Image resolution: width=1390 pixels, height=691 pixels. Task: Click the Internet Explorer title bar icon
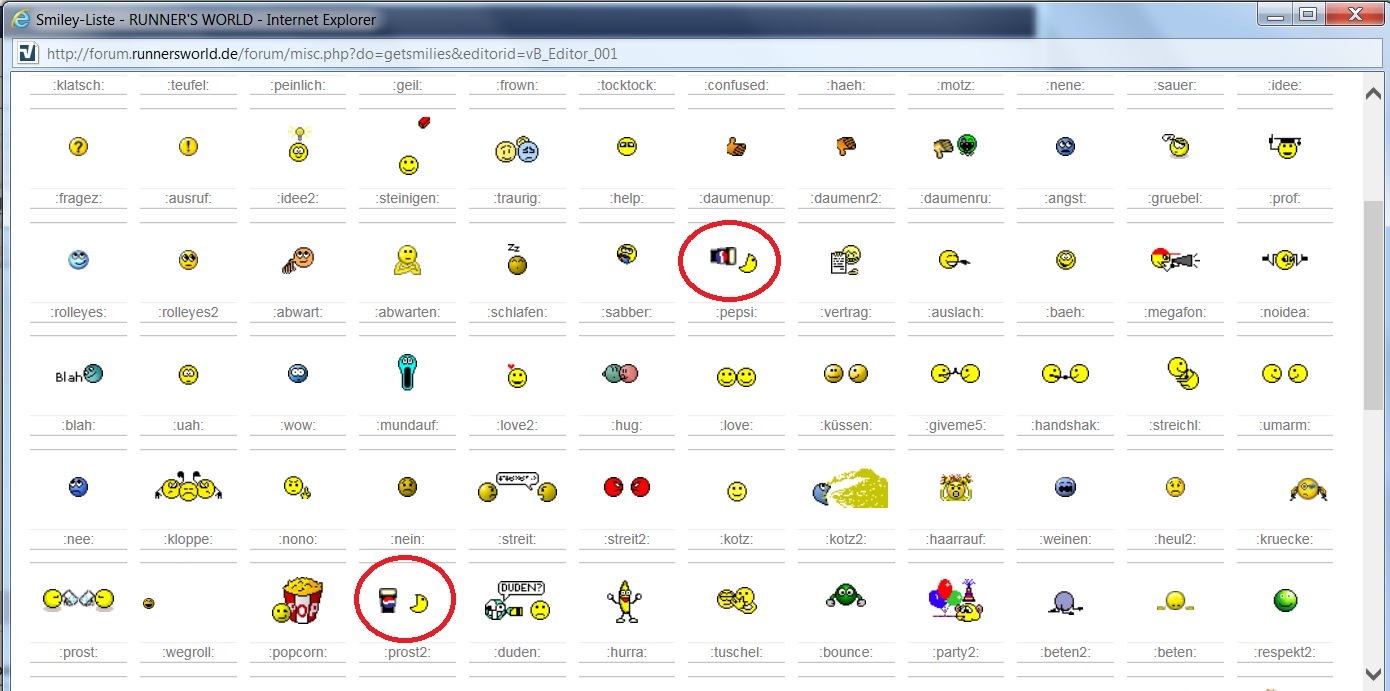(x=20, y=17)
